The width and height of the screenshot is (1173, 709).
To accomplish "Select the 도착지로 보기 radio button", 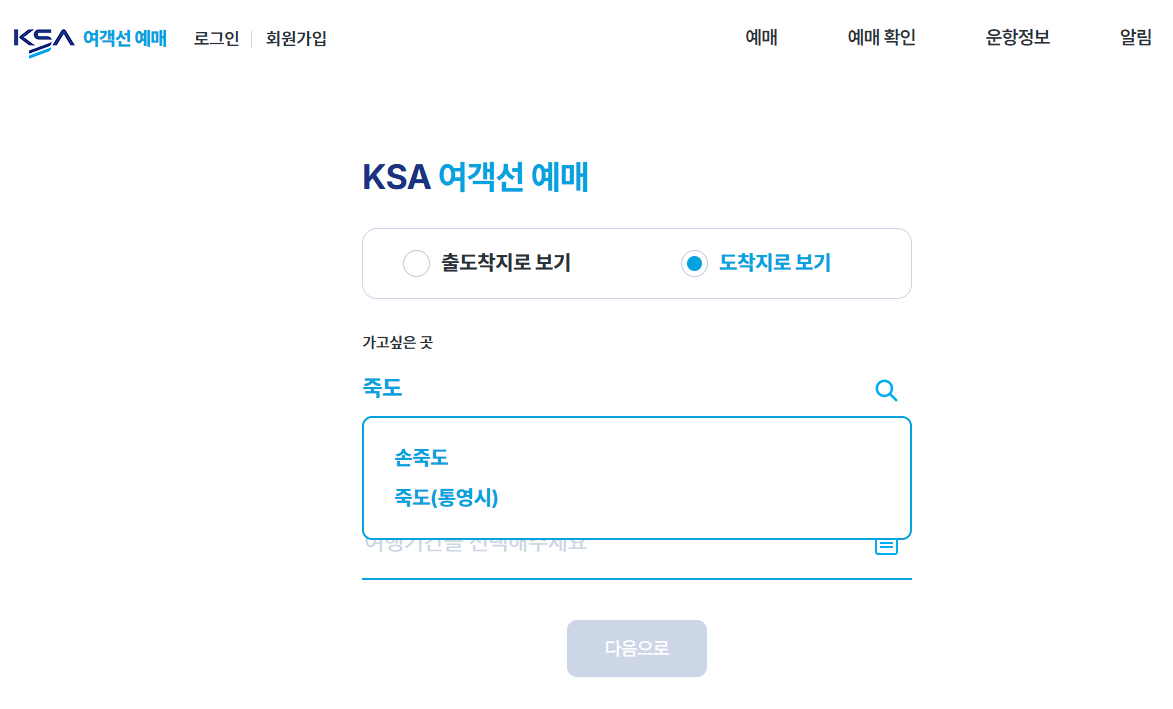I will (694, 263).
